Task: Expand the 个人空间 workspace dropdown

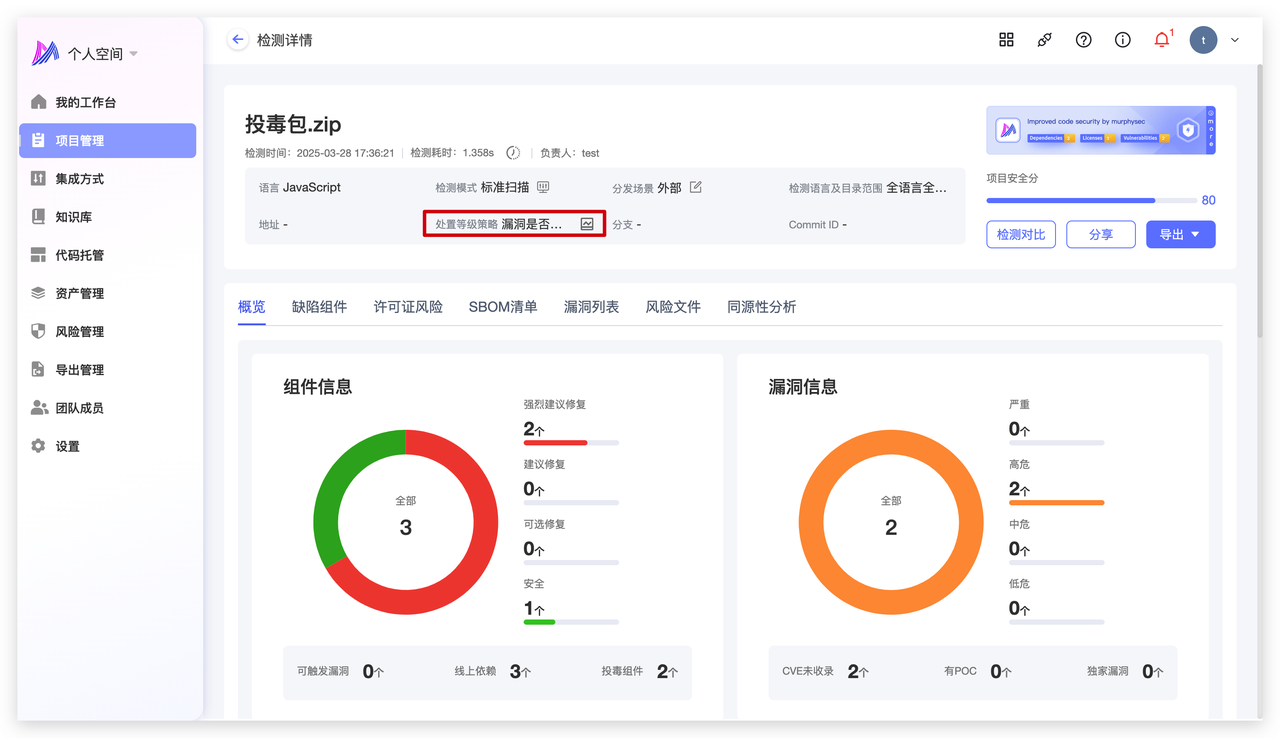Action: [x=134, y=54]
